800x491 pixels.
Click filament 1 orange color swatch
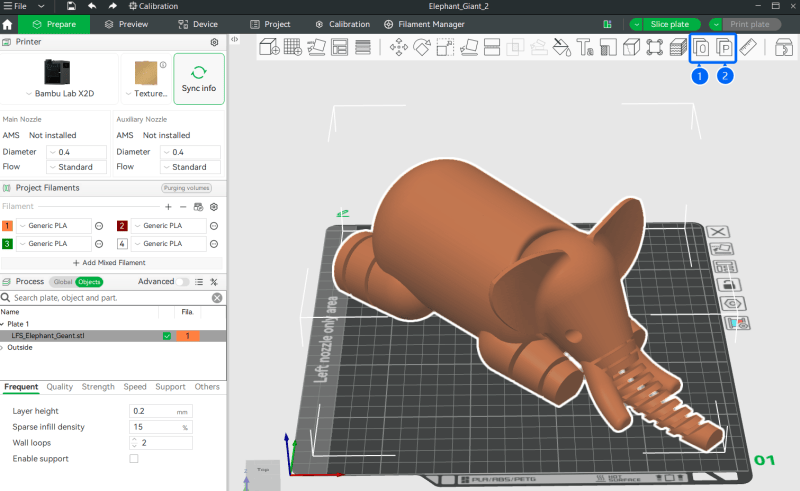pyautogui.click(x=7, y=226)
